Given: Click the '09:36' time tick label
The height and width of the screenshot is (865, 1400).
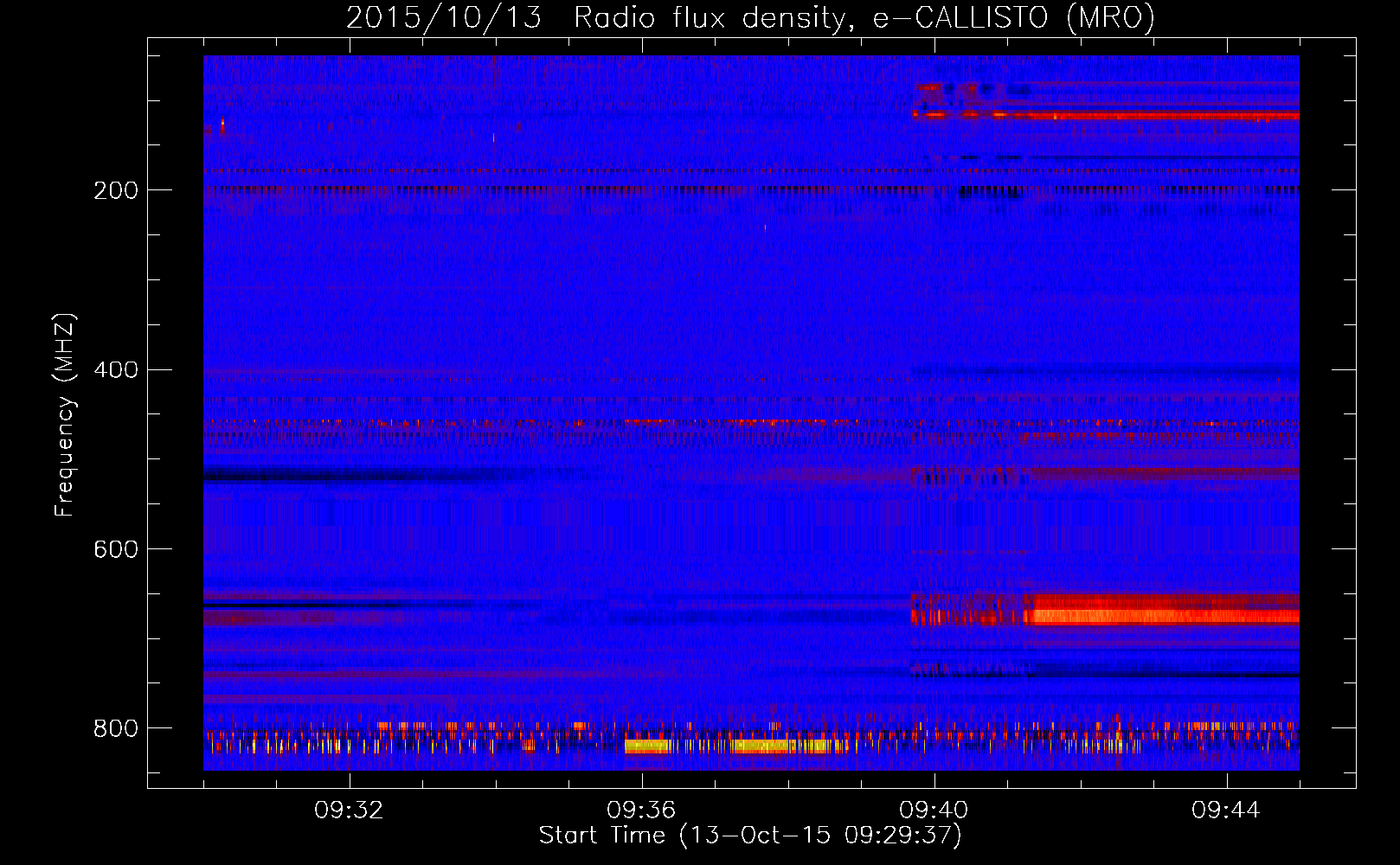Looking at the screenshot, I should [x=641, y=811].
